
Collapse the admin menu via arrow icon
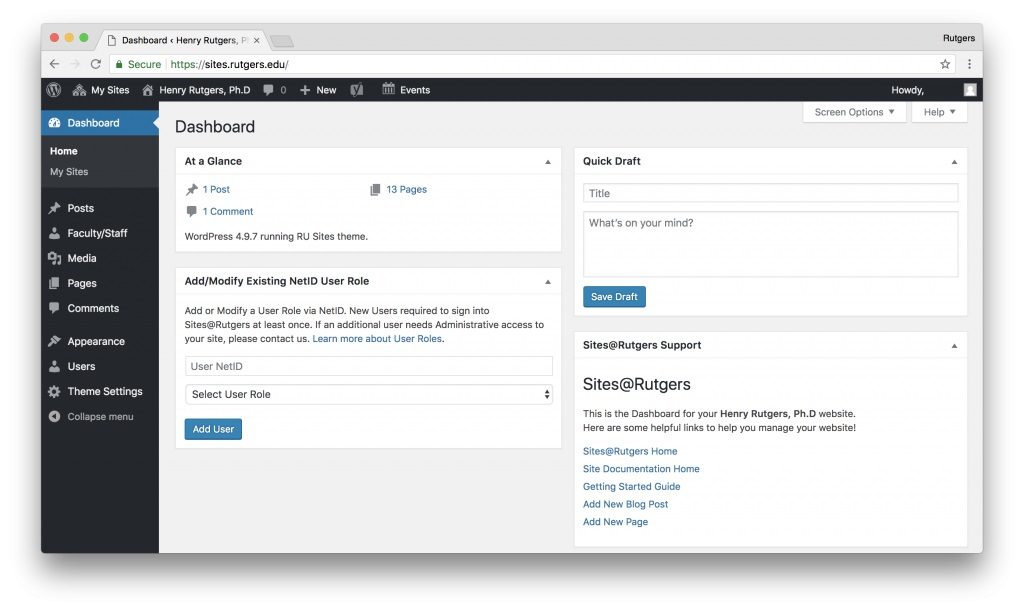click(x=53, y=416)
